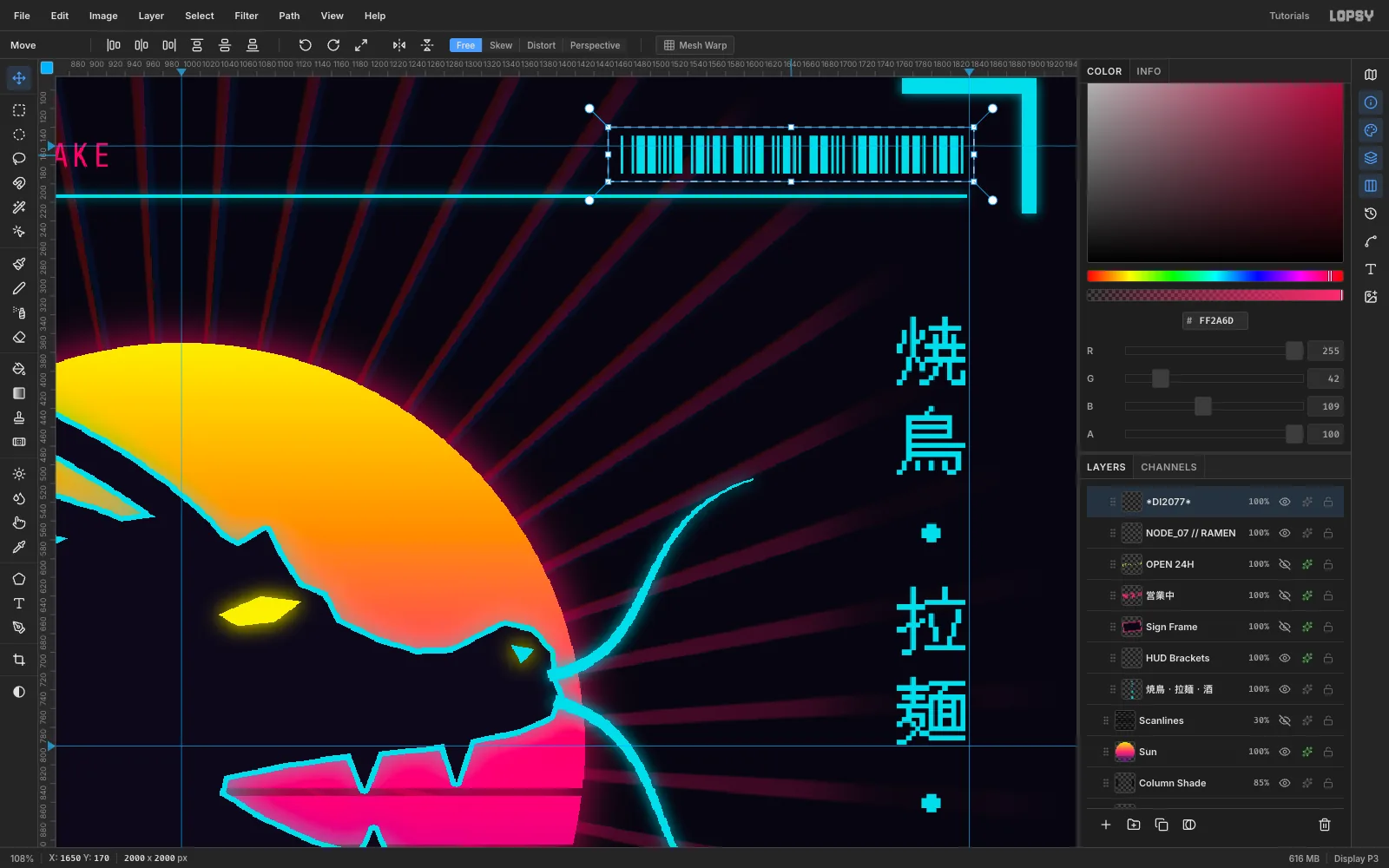Screen dimensions: 1389x868
Task: Pick a color in the saturation field
Action: [x=1215, y=173]
